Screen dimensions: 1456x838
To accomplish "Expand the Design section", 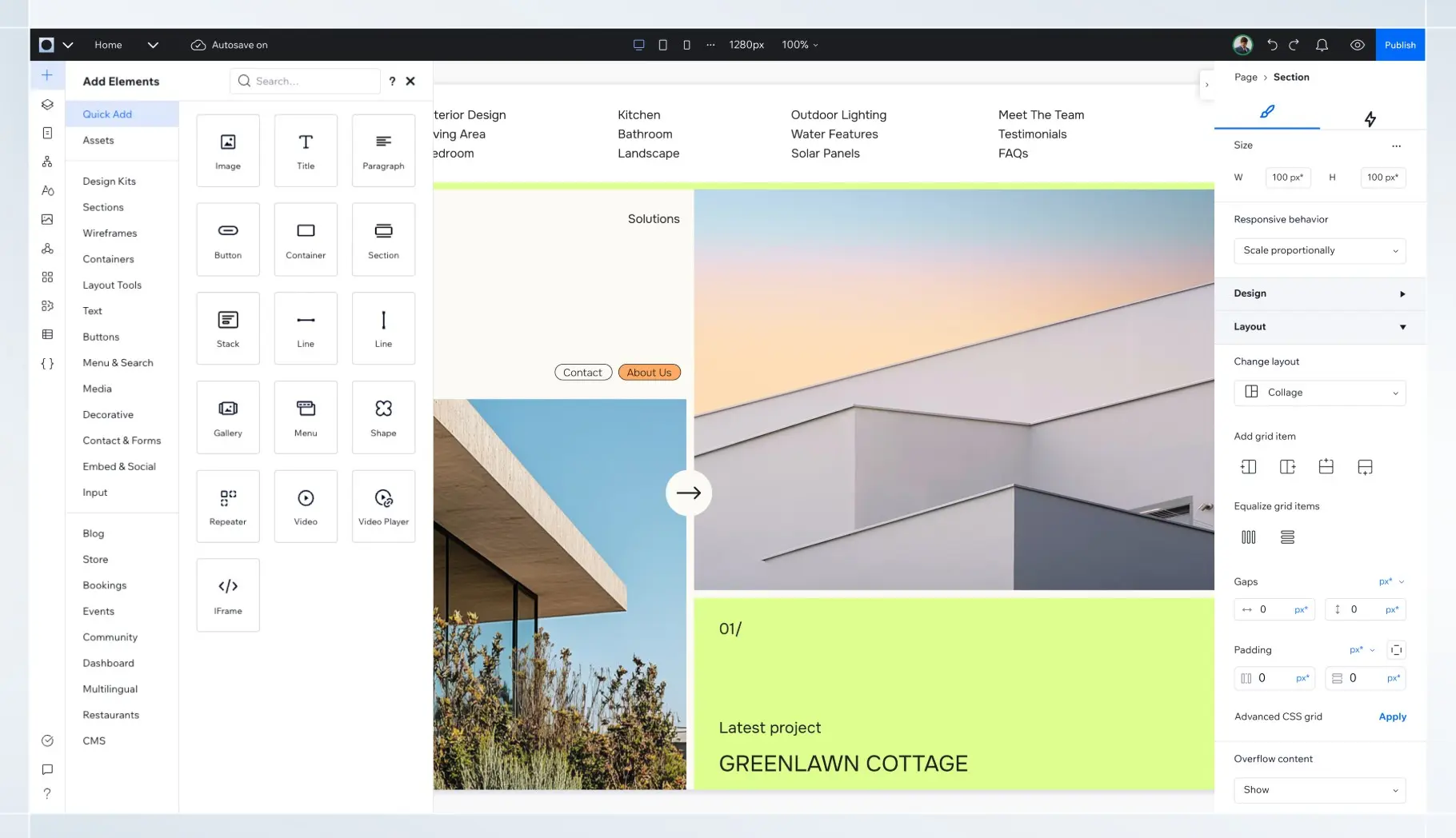I will tap(1319, 293).
